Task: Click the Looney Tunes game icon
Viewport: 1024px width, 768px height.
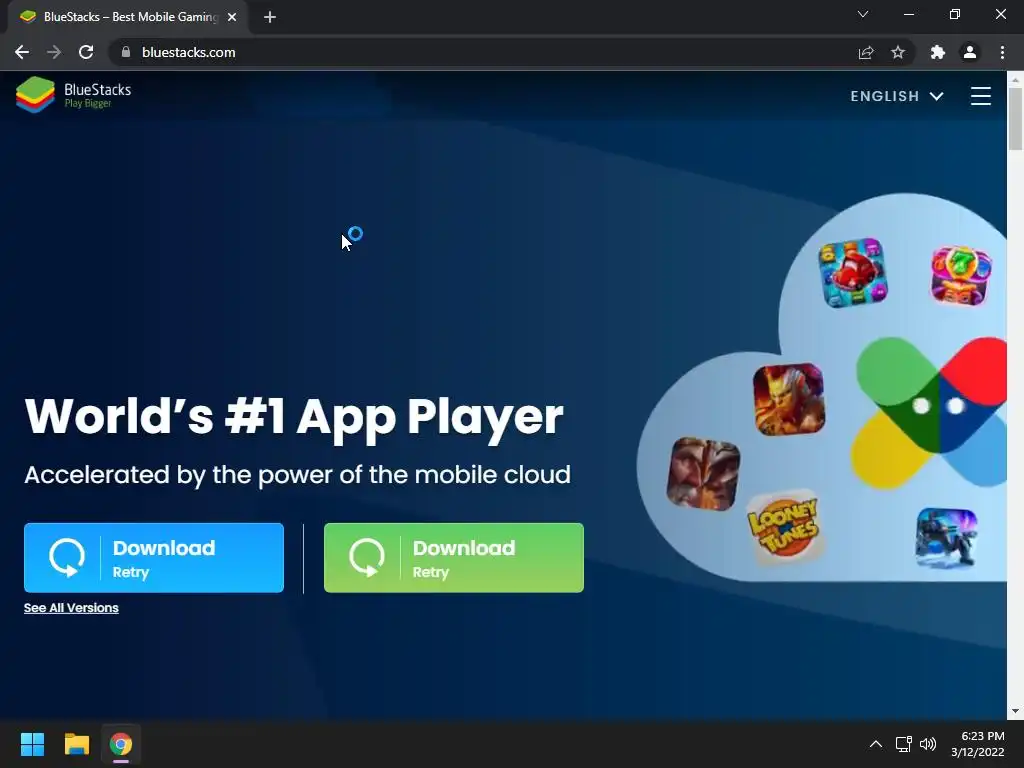Action: point(784,527)
